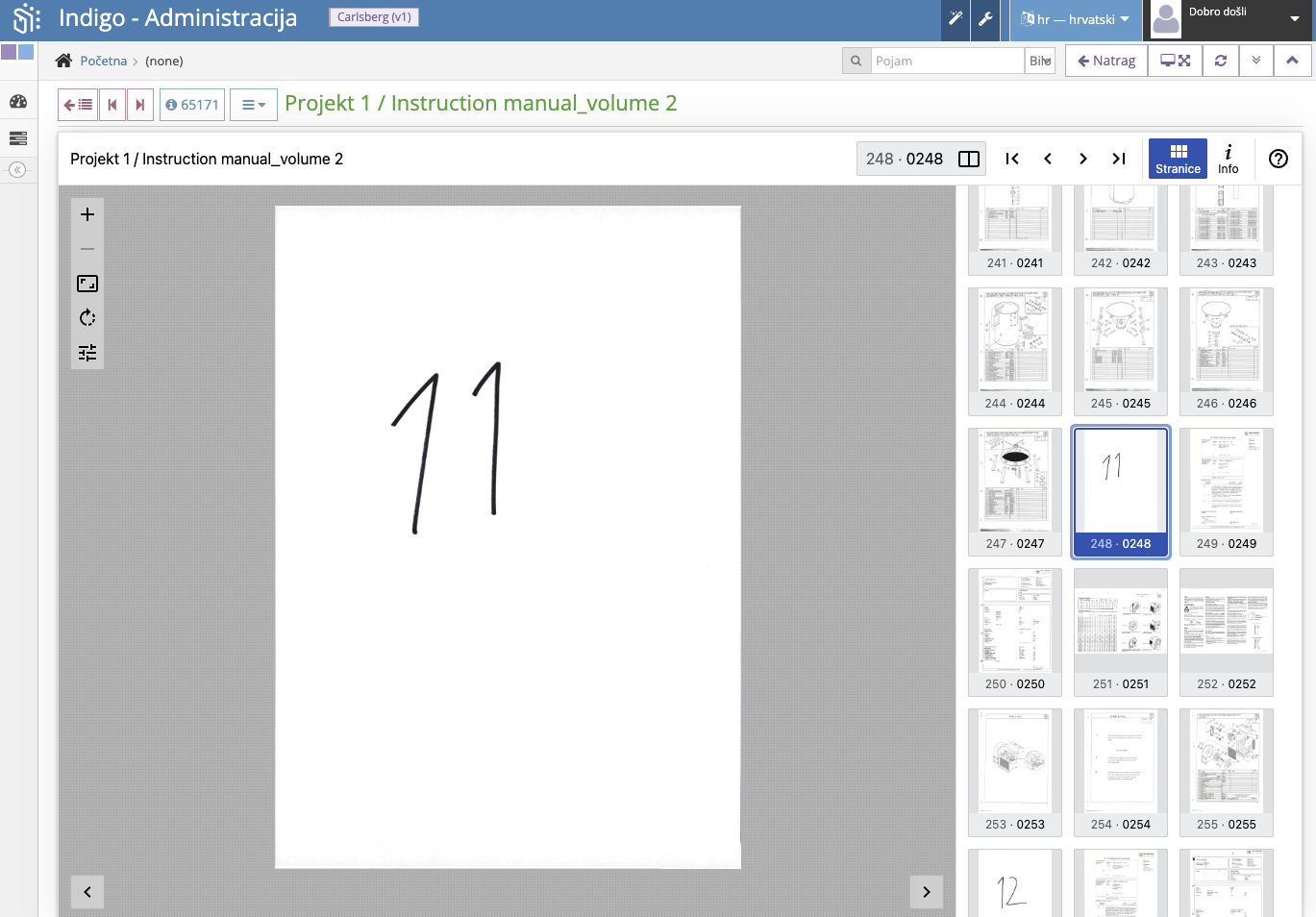The height and width of the screenshot is (917, 1316).
Task: Open the Bilo search scope dropdown
Action: pos(1040,61)
